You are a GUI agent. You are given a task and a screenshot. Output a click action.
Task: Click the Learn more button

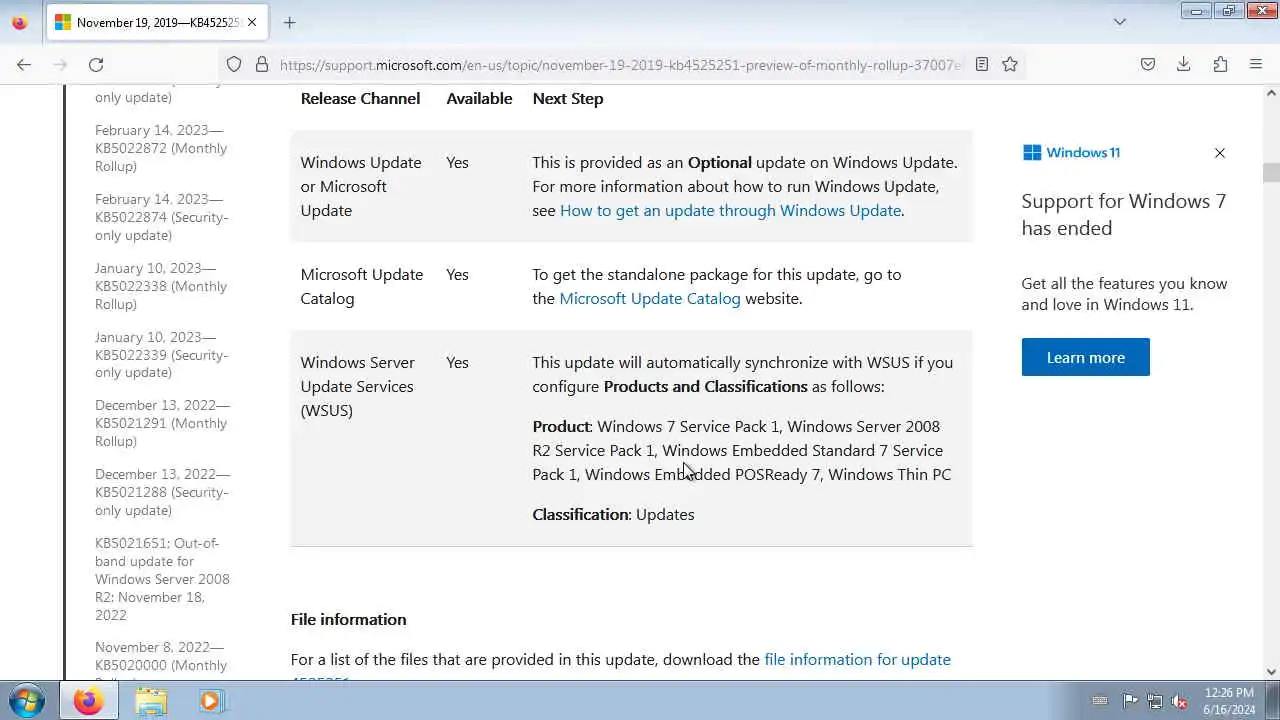pyautogui.click(x=1086, y=357)
